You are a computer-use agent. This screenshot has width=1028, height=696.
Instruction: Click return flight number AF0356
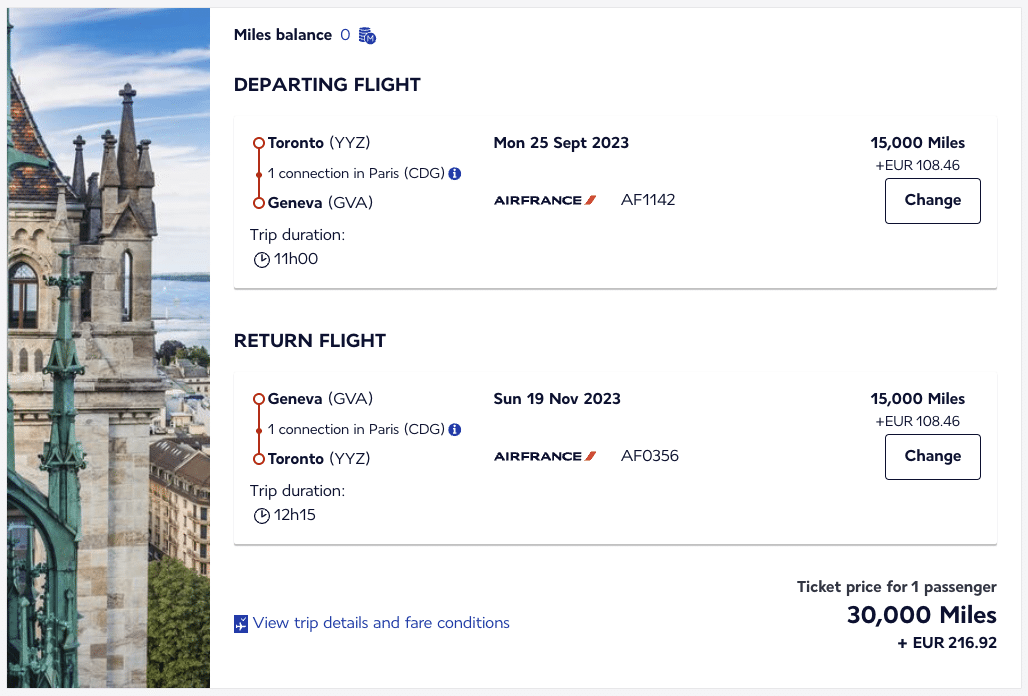650,456
